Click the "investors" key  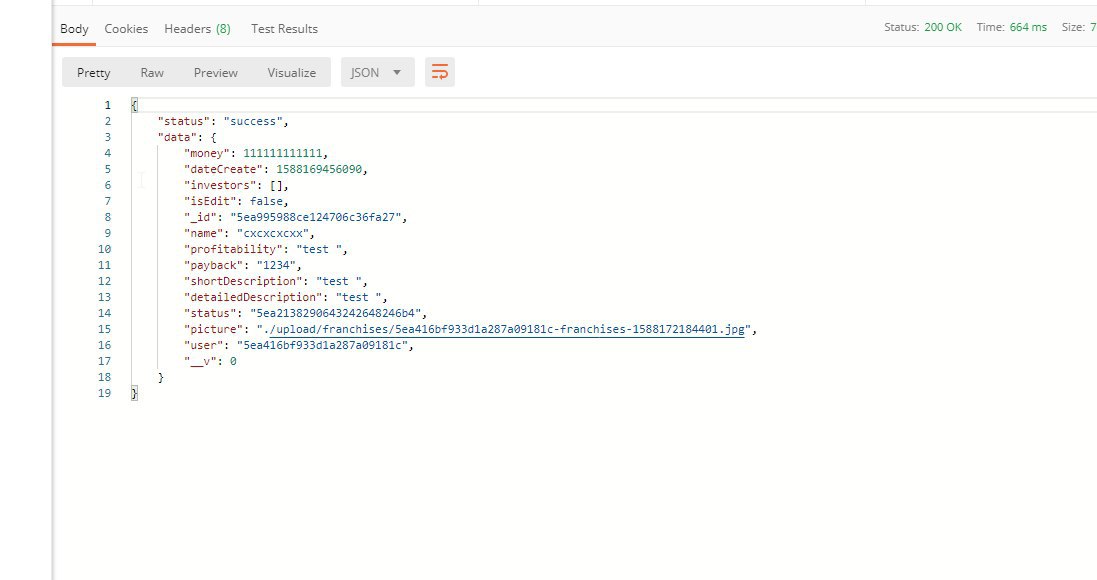click(x=220, y=185)
